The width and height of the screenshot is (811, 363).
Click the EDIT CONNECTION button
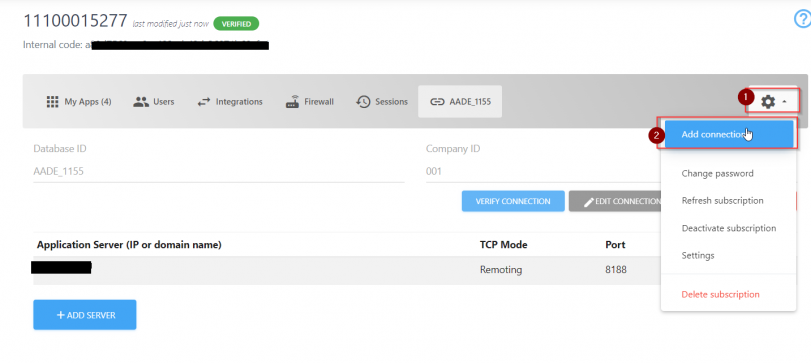pyautogui.click(x=615, y=201)
